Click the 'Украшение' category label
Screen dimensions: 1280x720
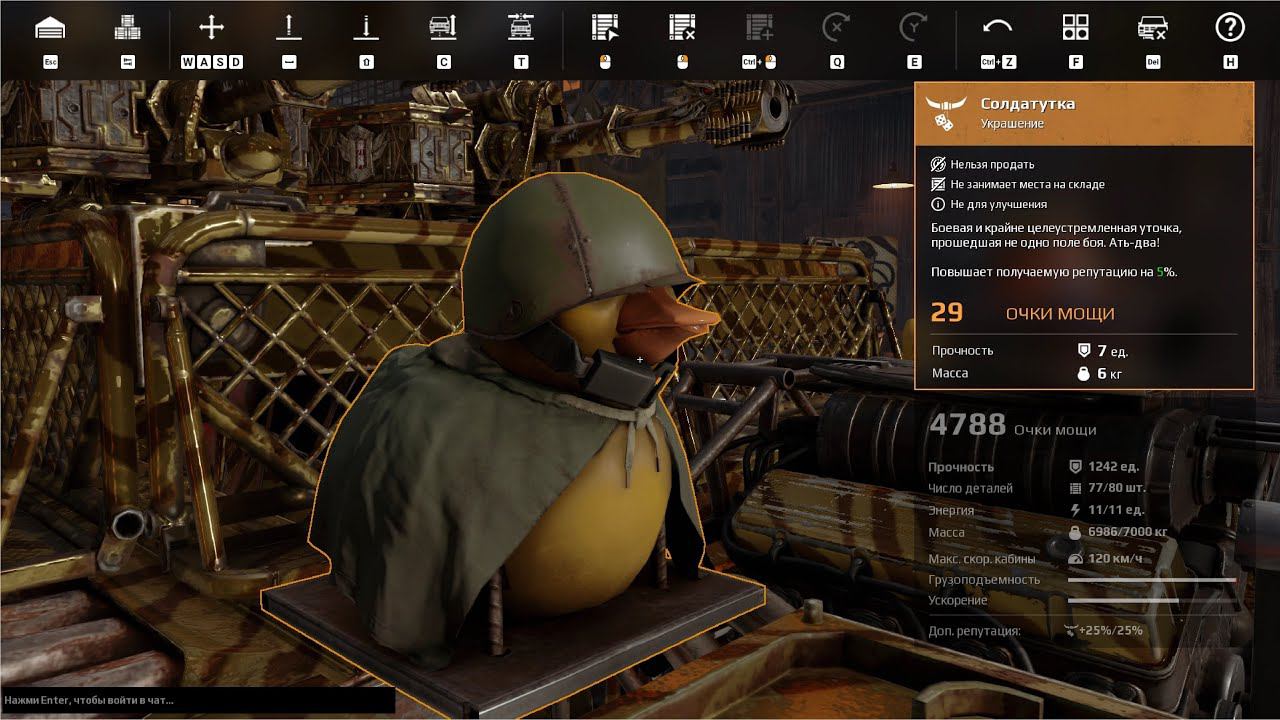[x=1012, y=124]
